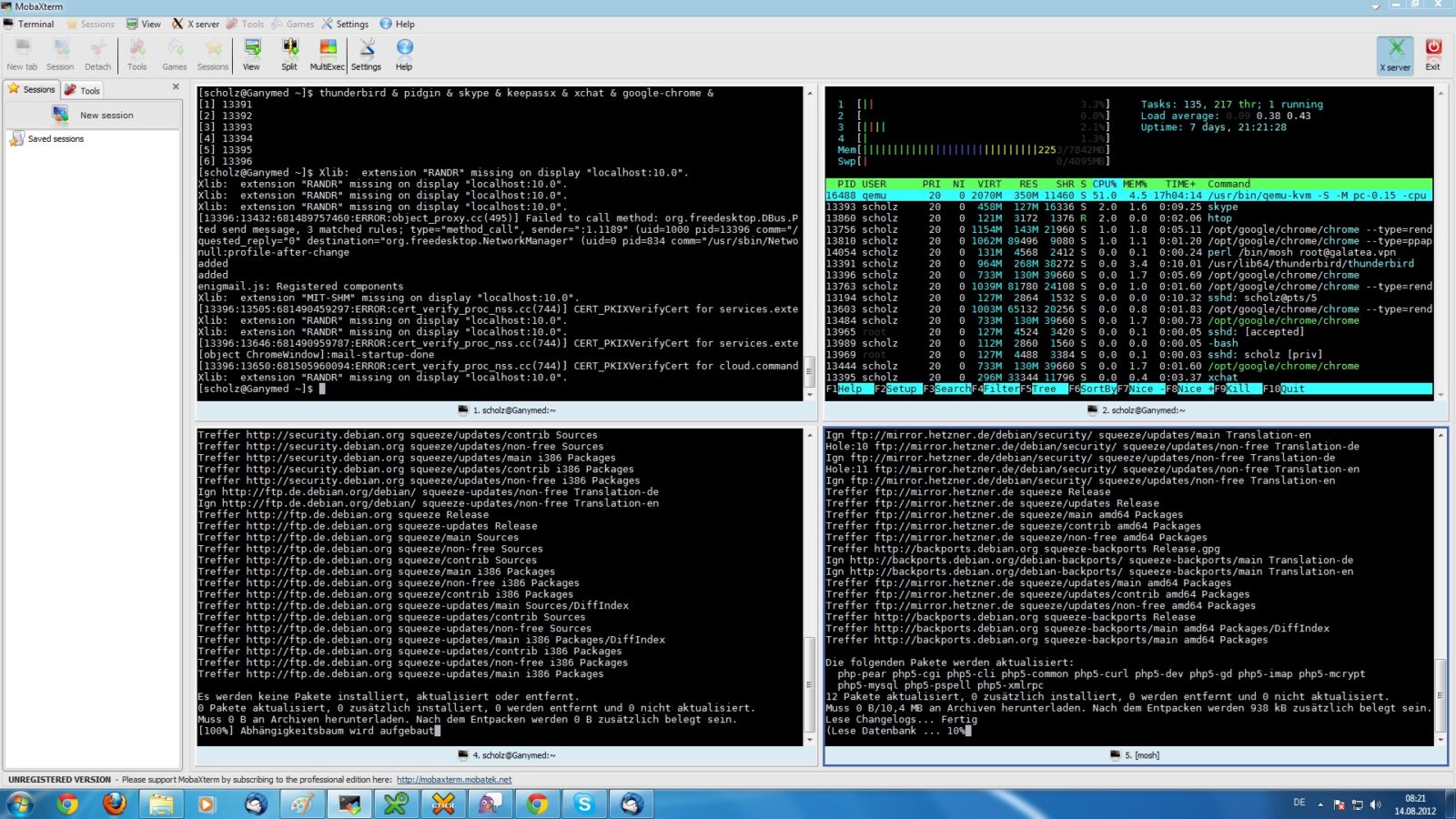Open the Tools toolbar icon
Viewport: 1456px width, 819px height.
[x=136, y=55]
